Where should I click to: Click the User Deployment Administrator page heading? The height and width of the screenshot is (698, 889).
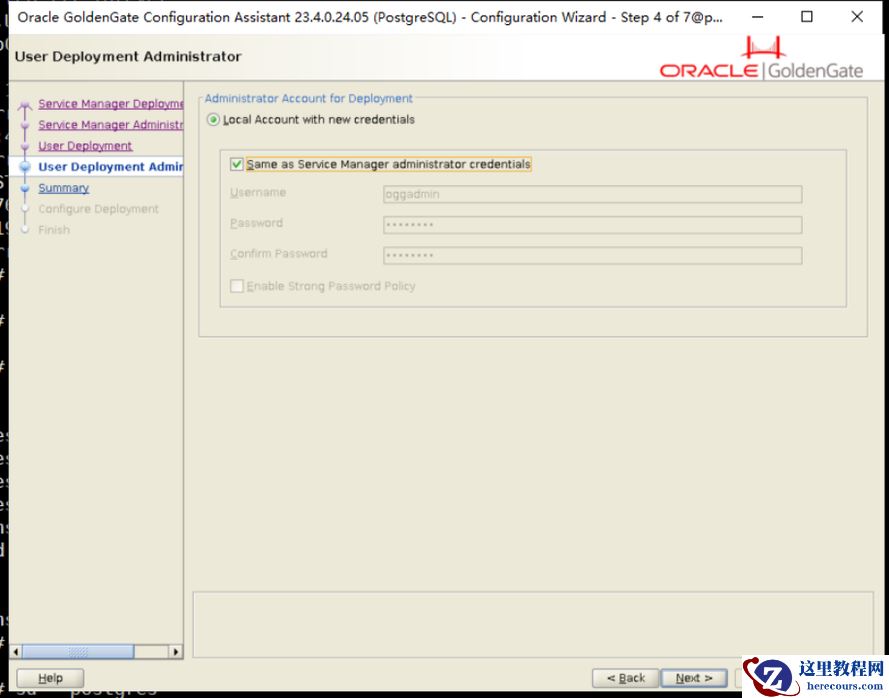[x=128, y=57]
